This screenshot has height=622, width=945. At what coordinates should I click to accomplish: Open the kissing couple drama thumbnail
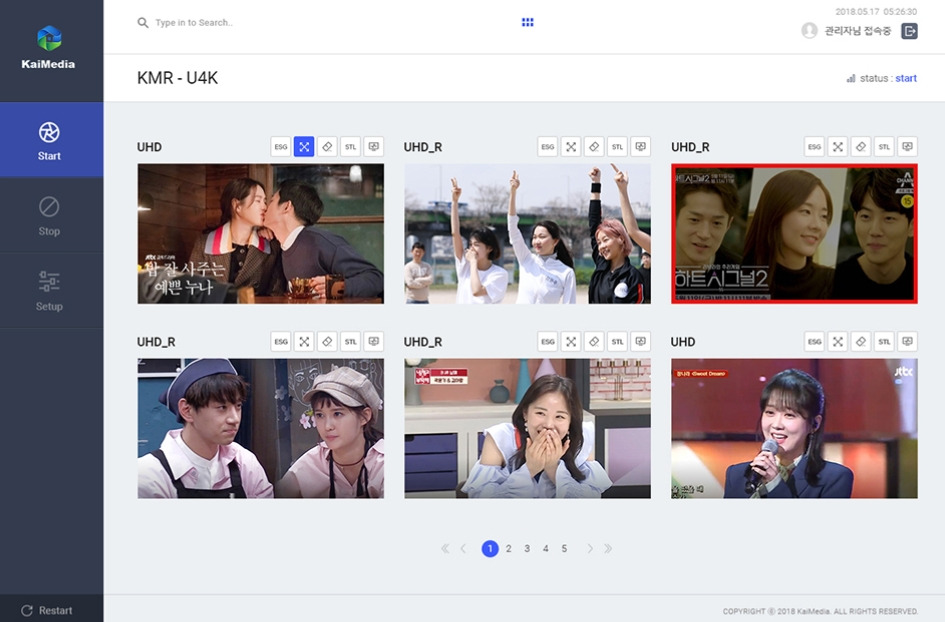pos(260,233)
